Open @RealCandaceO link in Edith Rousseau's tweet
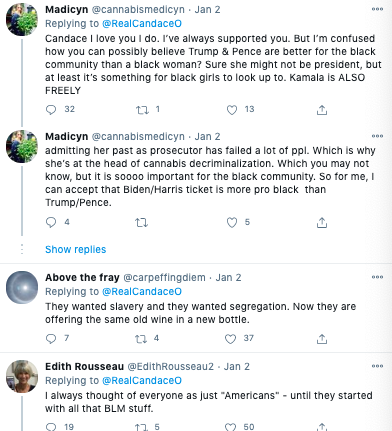Screen dimensions: 392x431 (x=142, y=380)
